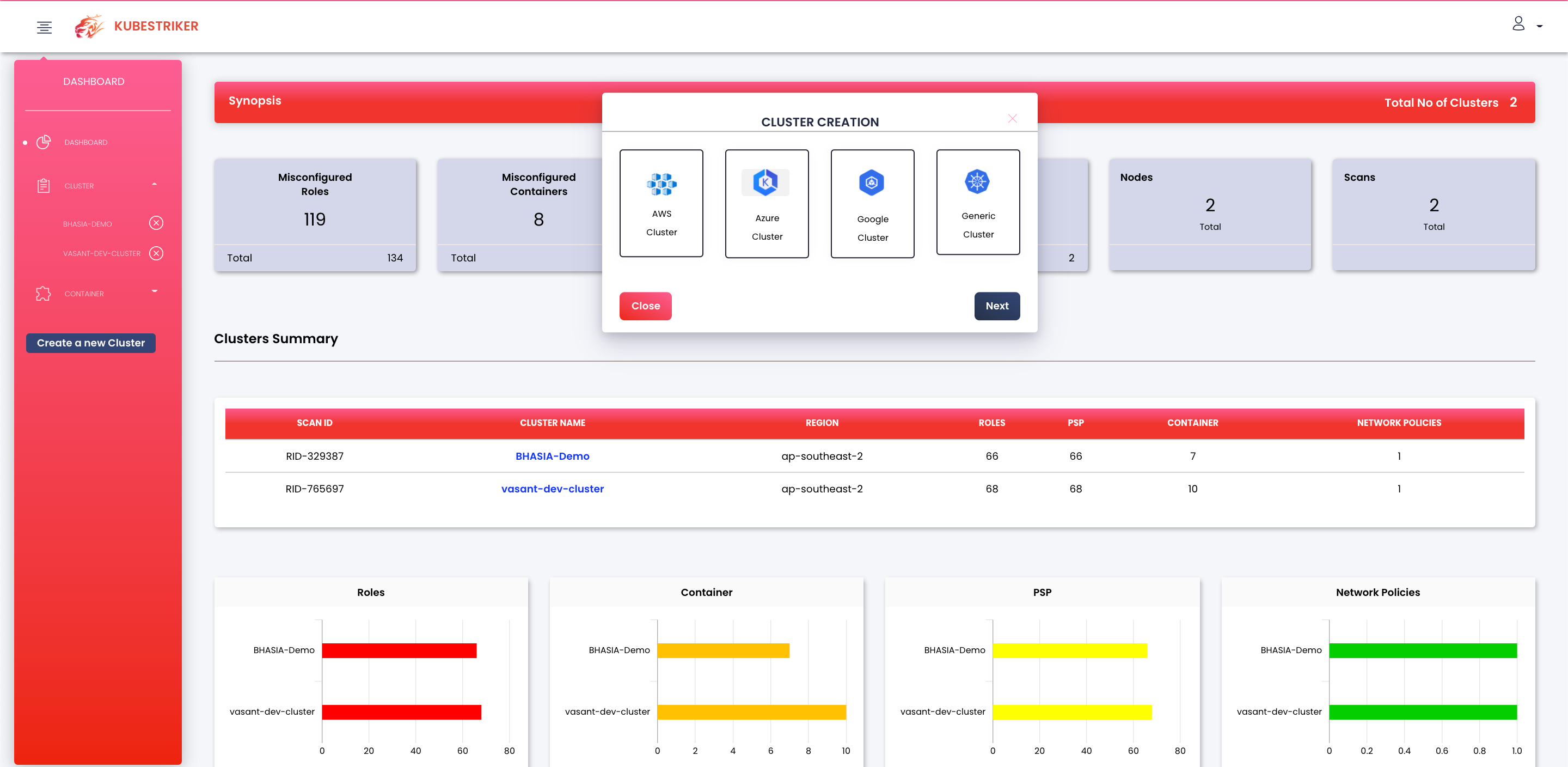Image resolution: width=1568 pixels, height=767 pixels.
Task: Remove BHASIA-DEMO cluster with its X icon
Action: click(156, 223)
